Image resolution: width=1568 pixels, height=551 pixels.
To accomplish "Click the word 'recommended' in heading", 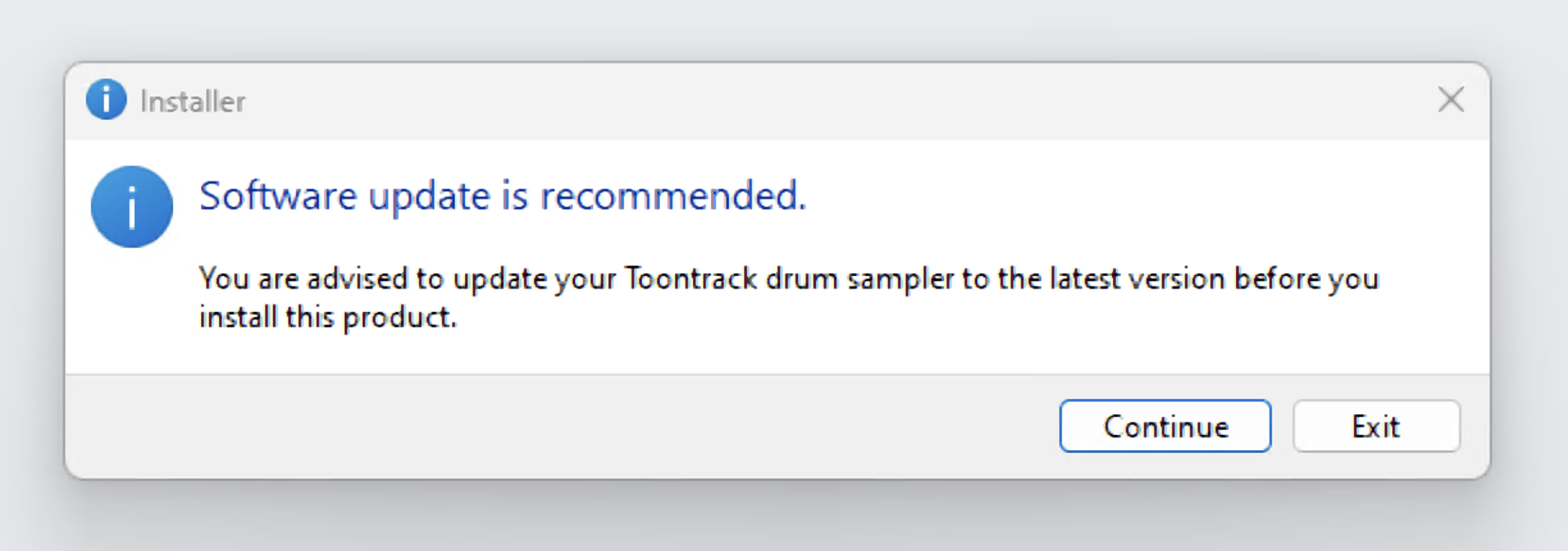I will [672, 196].
